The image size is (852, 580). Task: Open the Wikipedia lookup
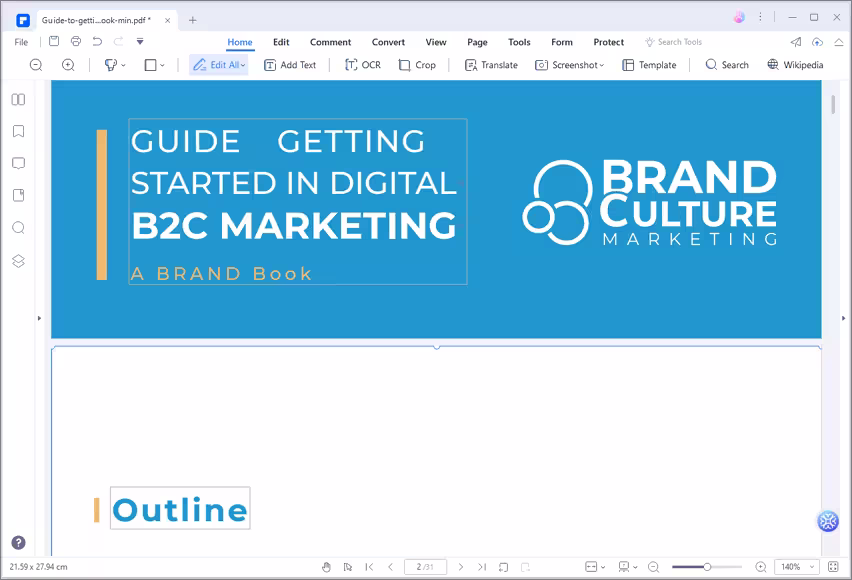point(795,65)
